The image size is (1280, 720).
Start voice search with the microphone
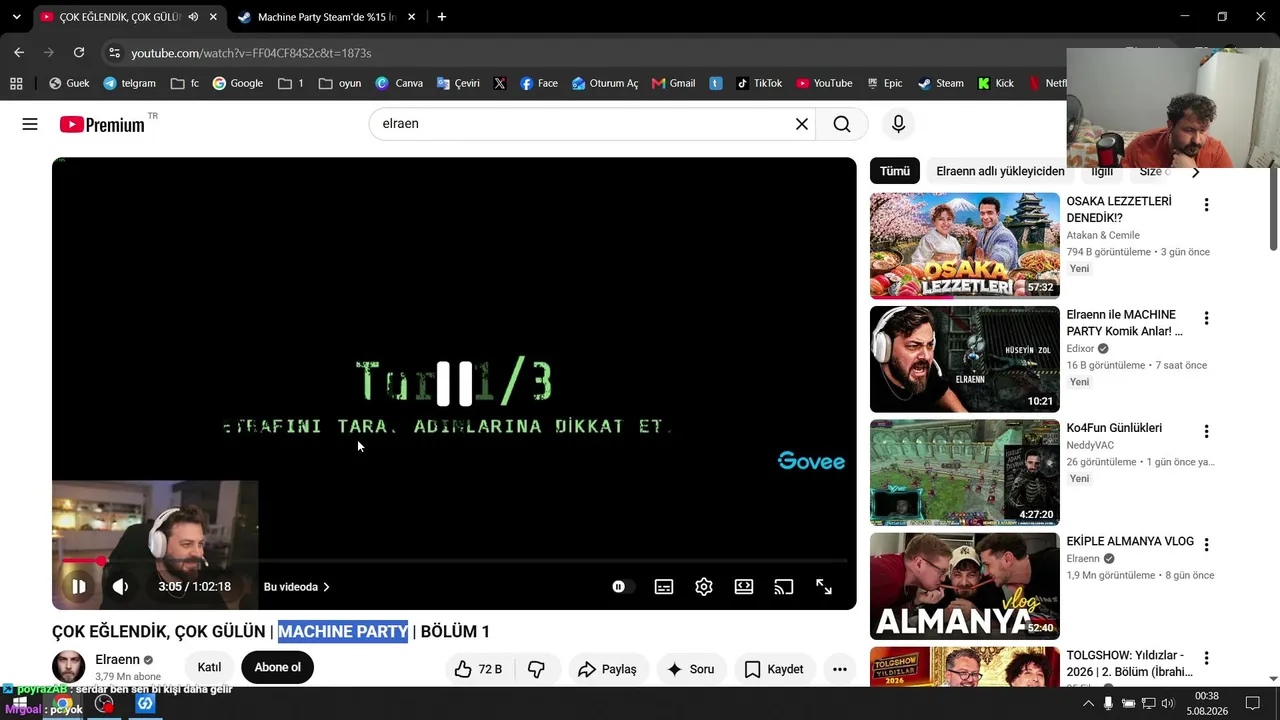(x=898, y=124)
